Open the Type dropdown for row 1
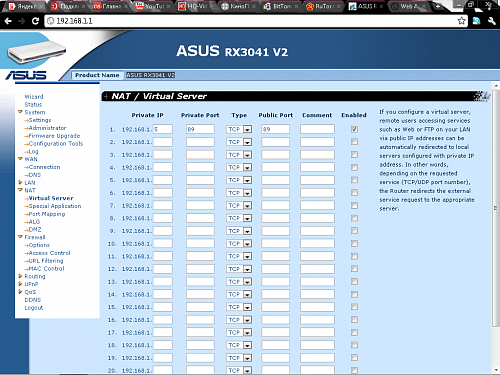Image resolution: width=500 pixels, height=375 pixels. coord(239,129)
